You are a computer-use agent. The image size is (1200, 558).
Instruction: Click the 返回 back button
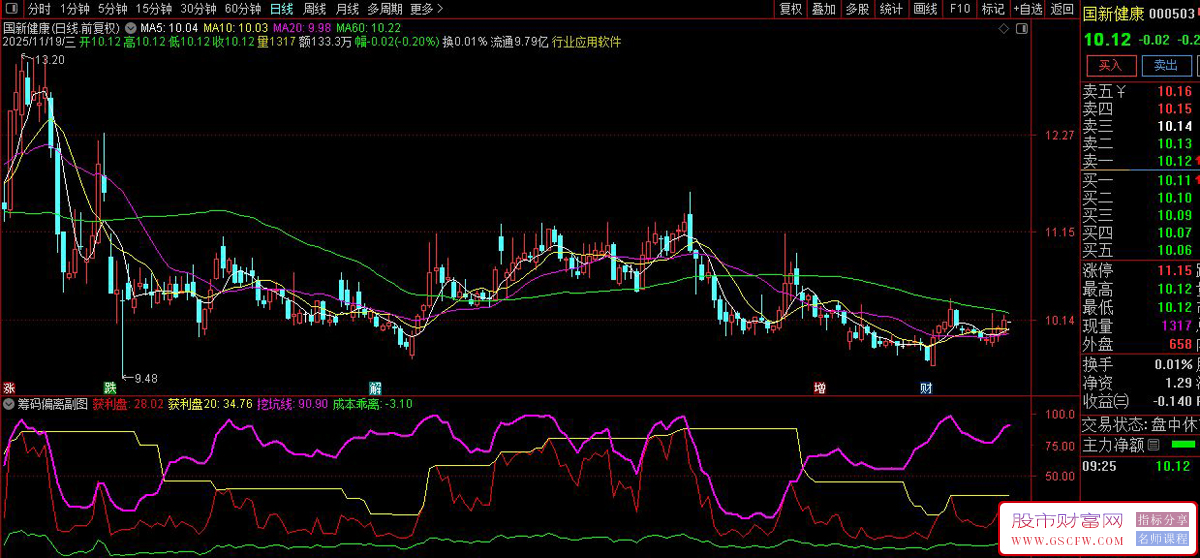click(1062, 9)
